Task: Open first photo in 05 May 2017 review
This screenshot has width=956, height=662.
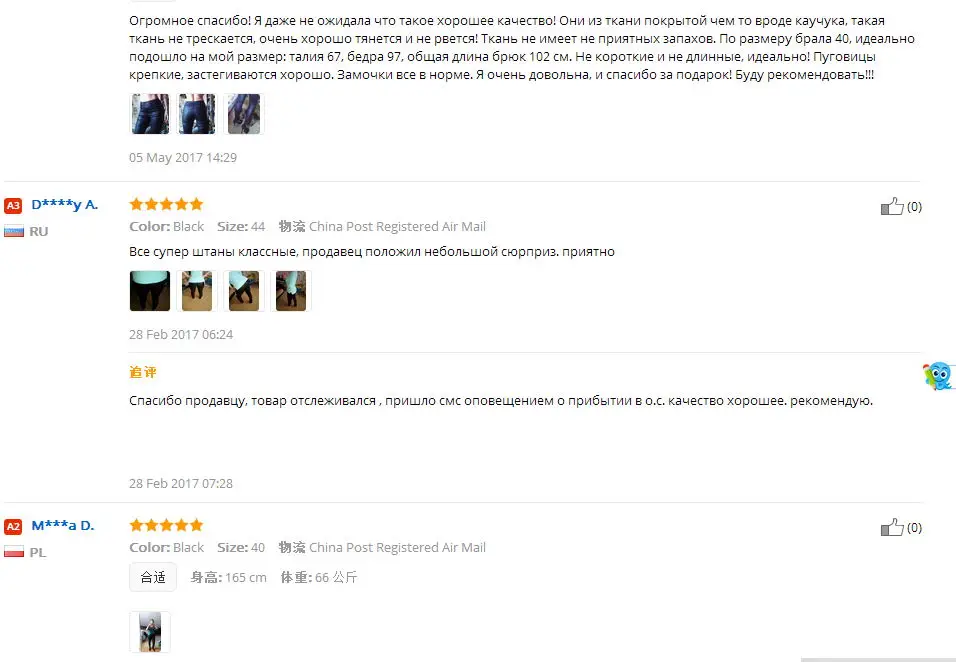Action: point(150,114)
